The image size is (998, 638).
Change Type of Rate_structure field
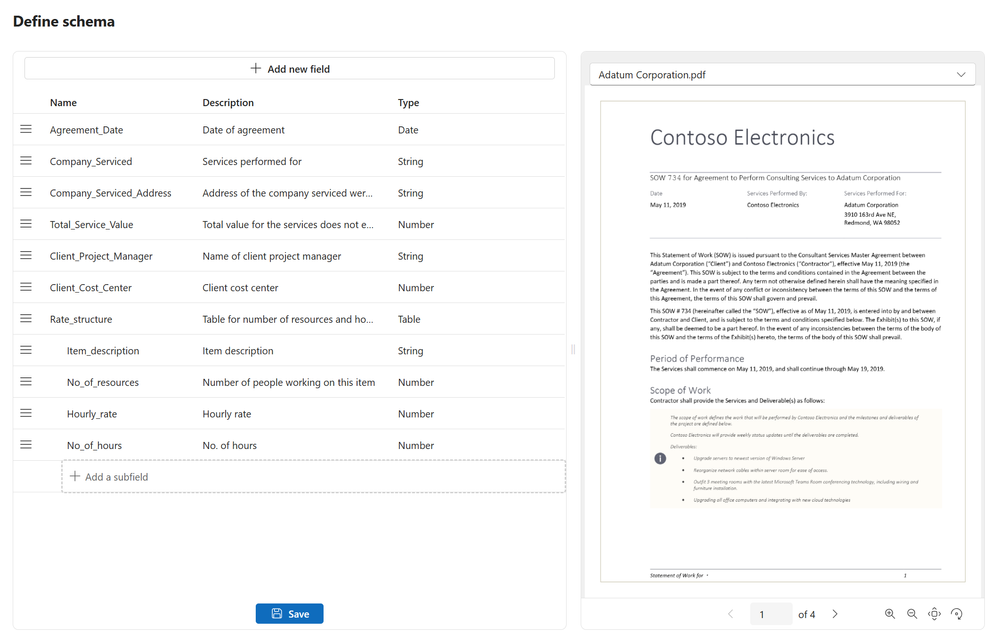pos(408,320)
